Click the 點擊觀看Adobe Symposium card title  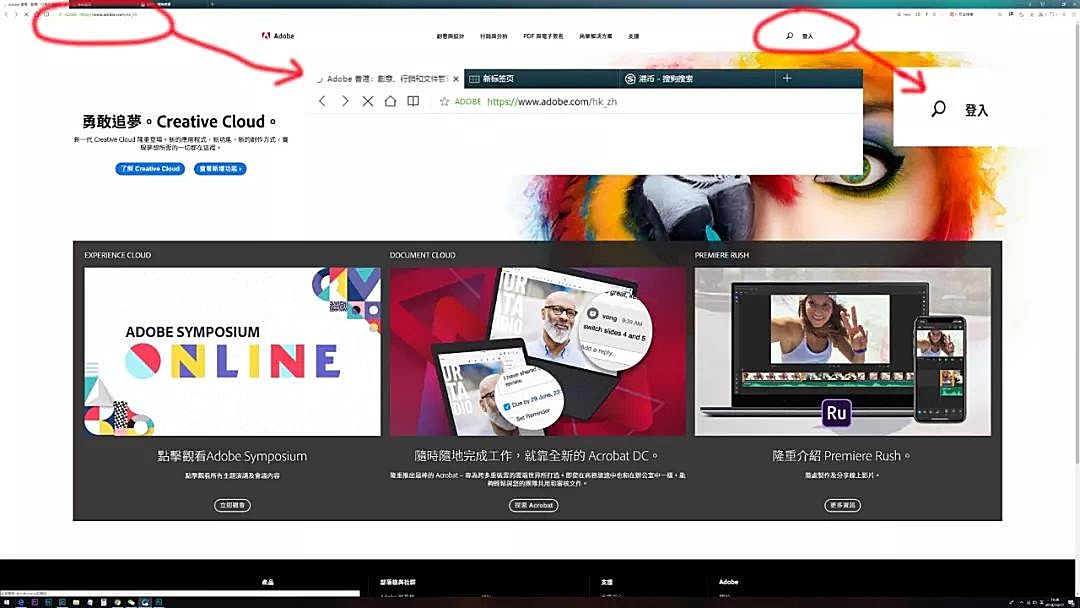click(232, 456)
